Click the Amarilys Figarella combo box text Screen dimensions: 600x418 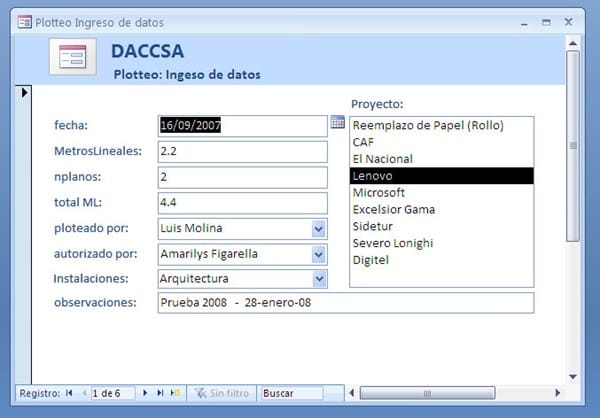[209, 254]
